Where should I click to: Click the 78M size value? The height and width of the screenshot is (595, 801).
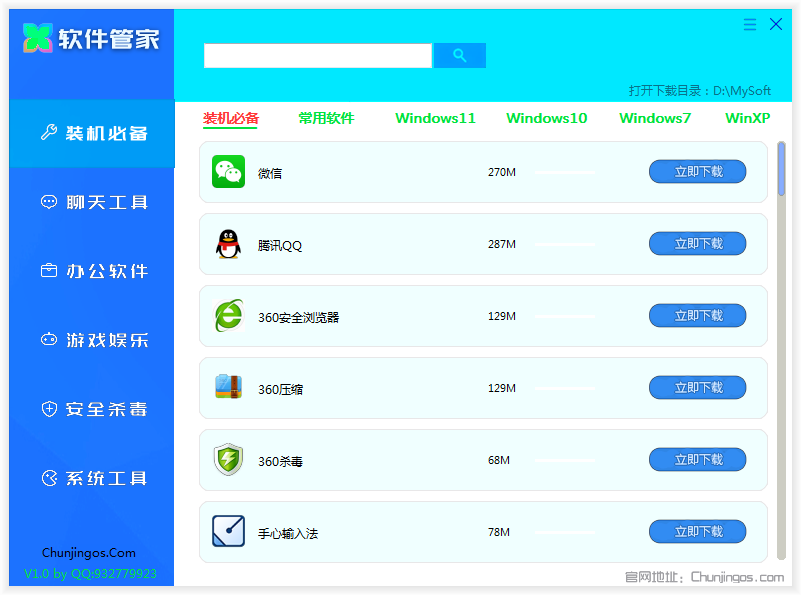499,532
